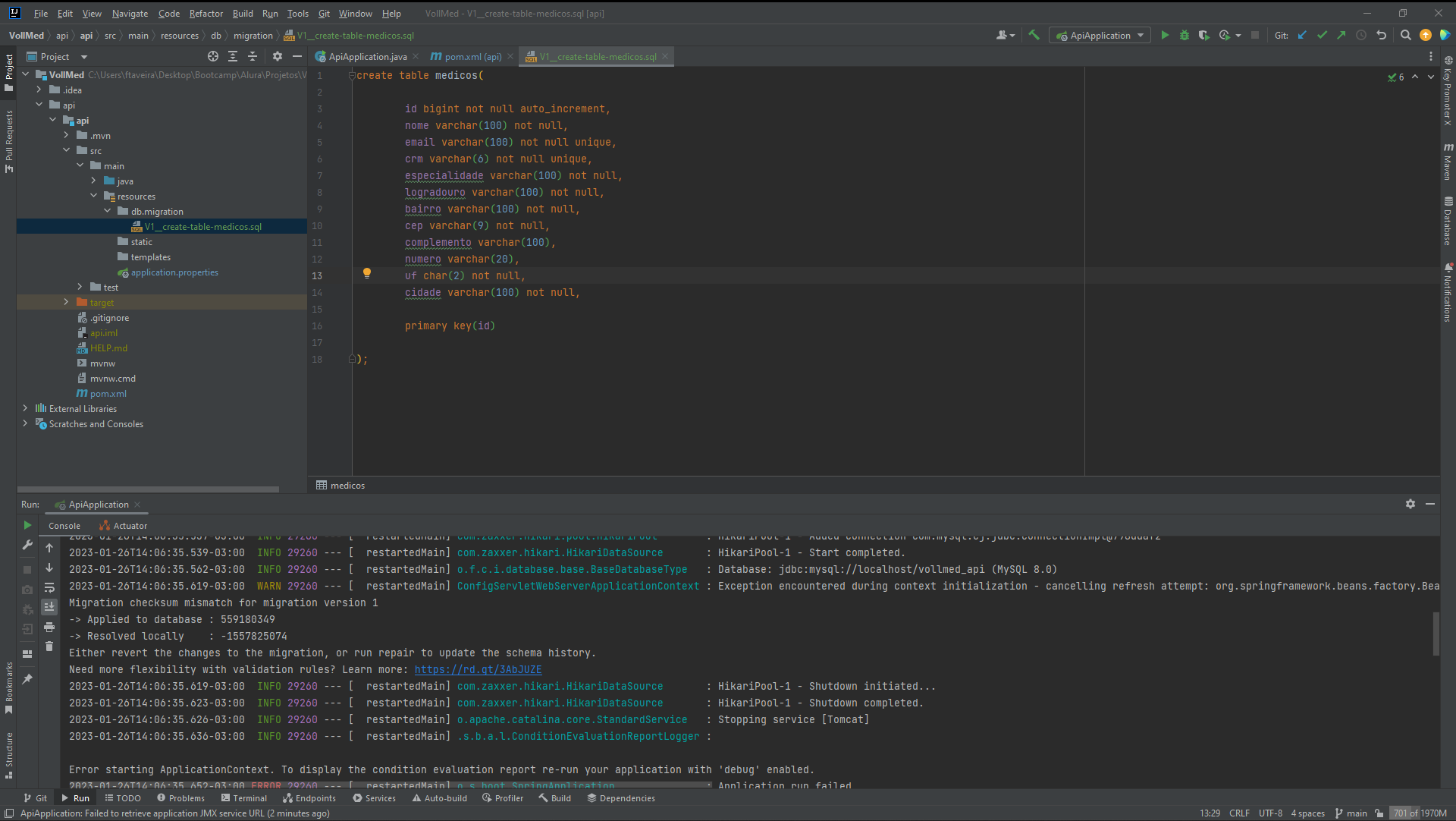Toggle scroll to end of console

(x=49, y=606)
